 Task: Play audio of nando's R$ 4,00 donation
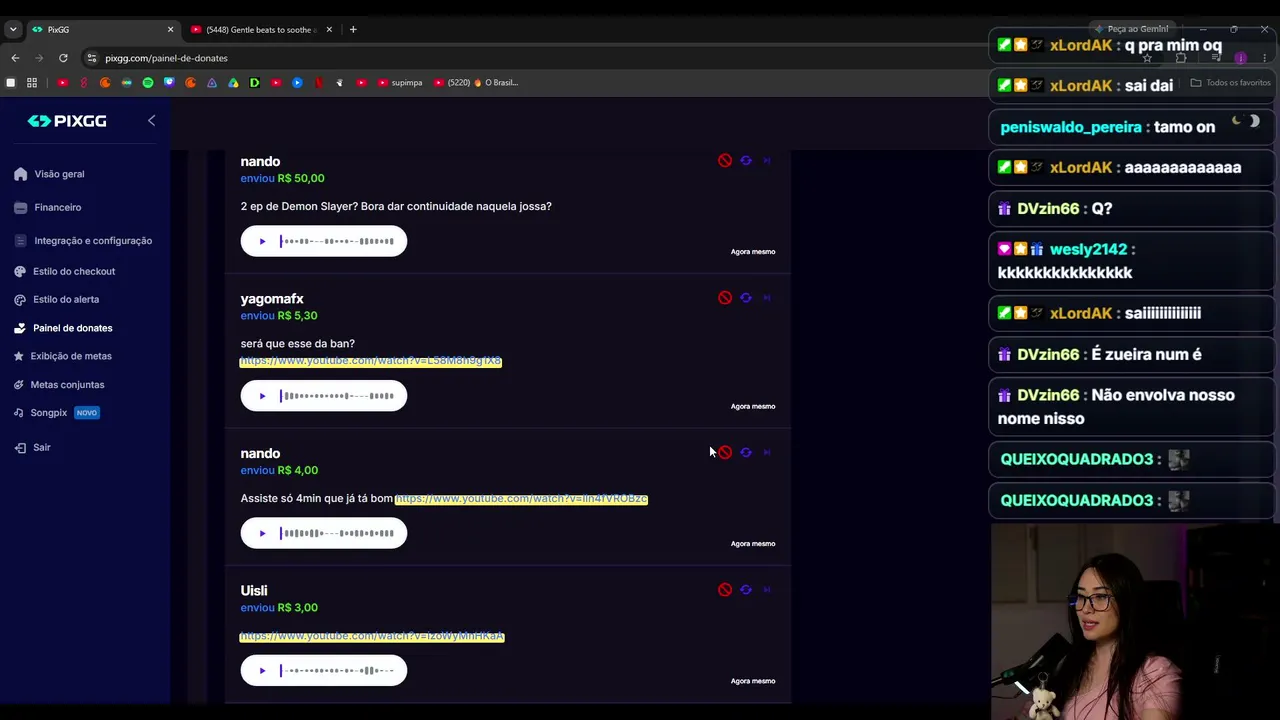(262, 533)
